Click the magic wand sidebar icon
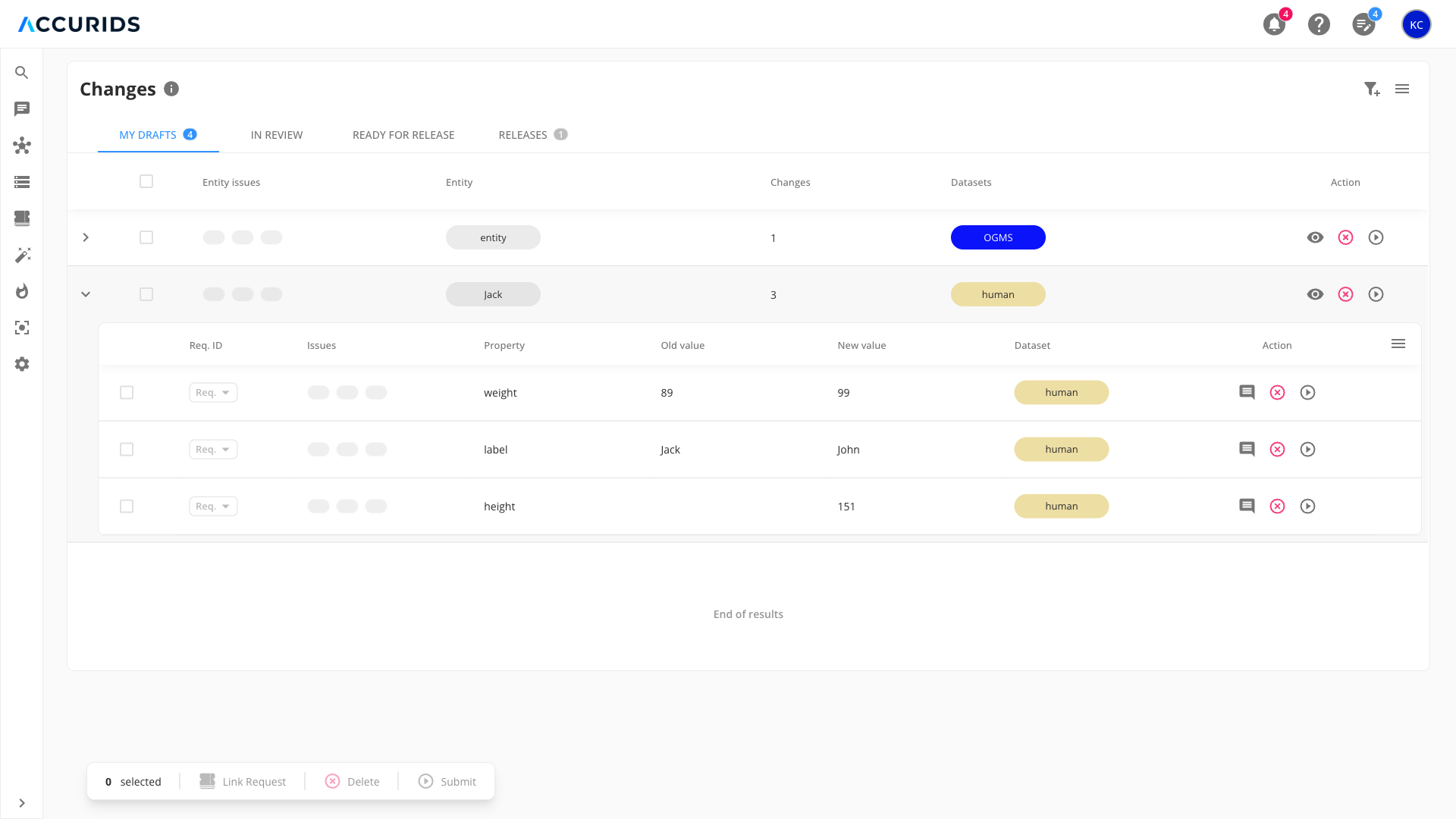 coord(22,255)
